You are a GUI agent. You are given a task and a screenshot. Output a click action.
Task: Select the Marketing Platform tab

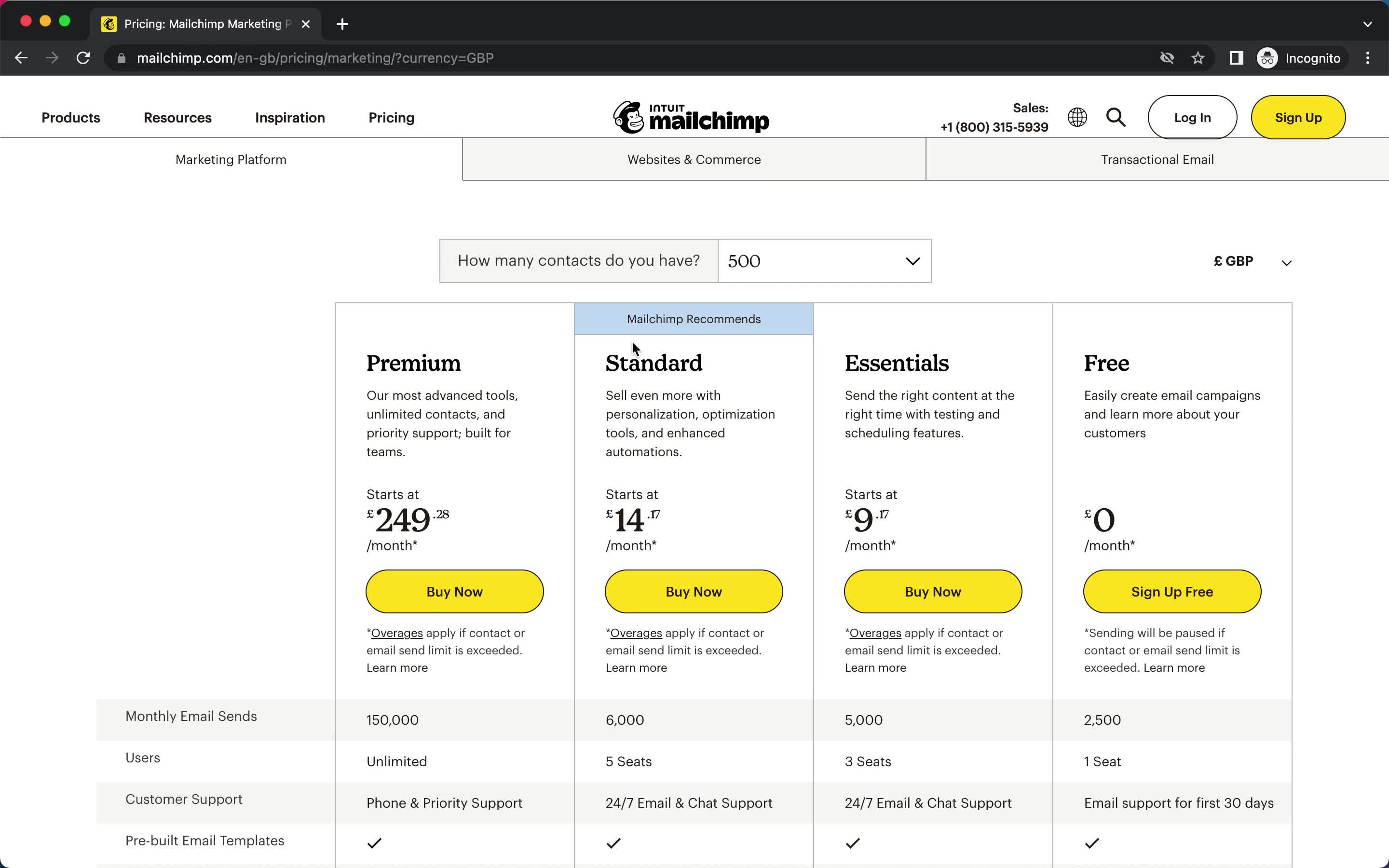click(x=231, y=160)
